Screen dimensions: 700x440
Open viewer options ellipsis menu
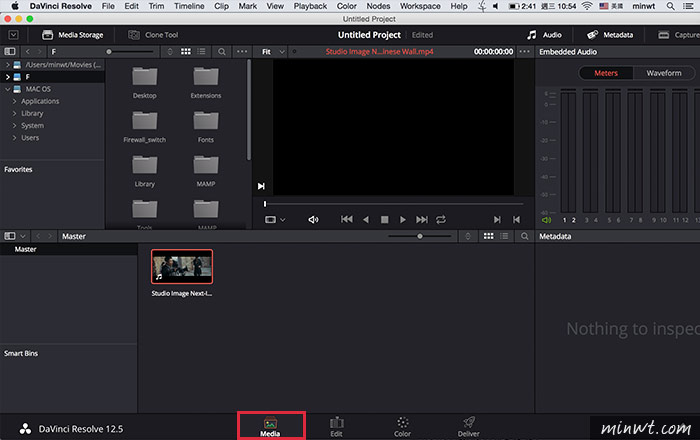tap(525, 52)
